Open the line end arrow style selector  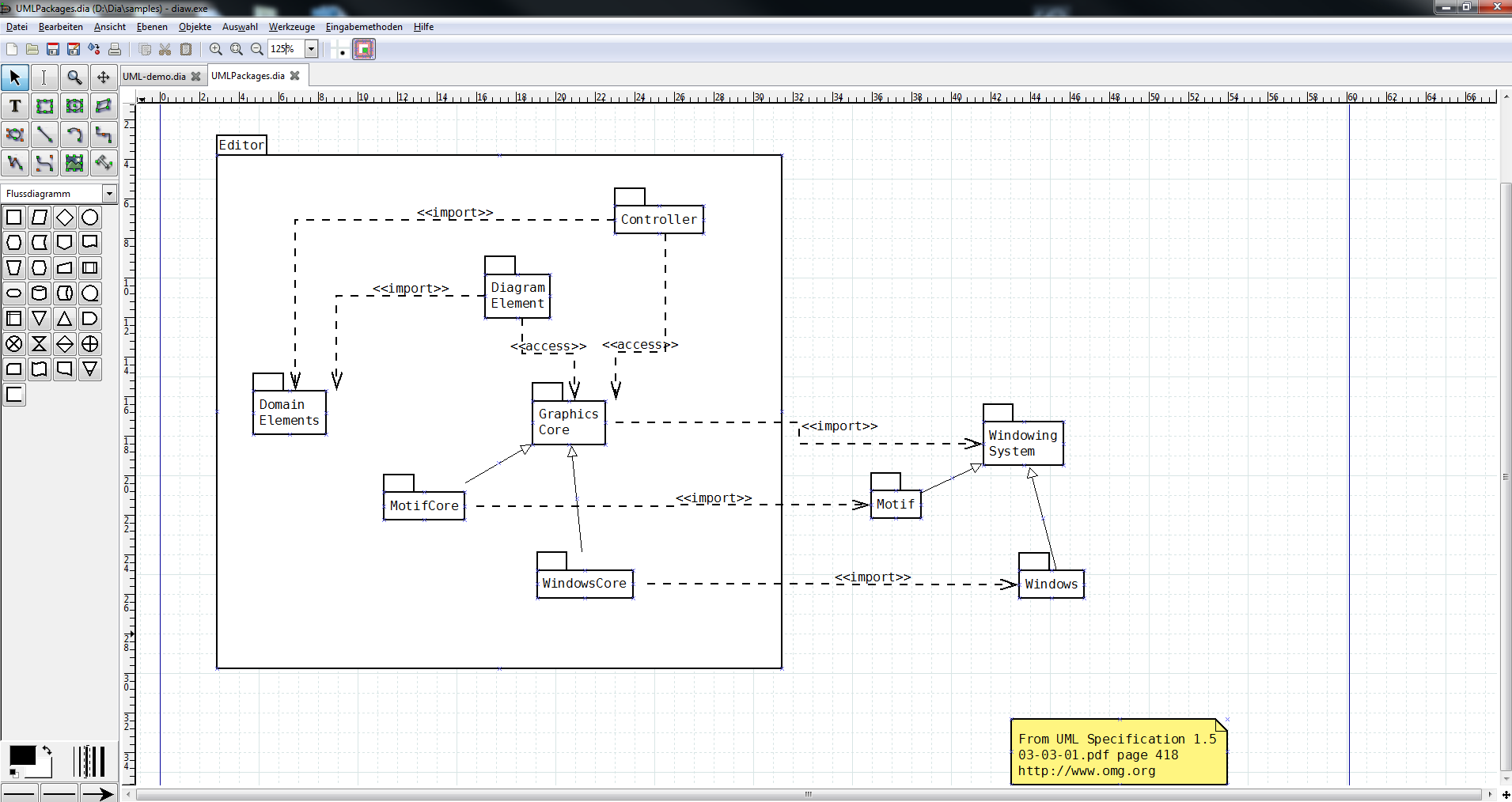click(x=98, y=793)
